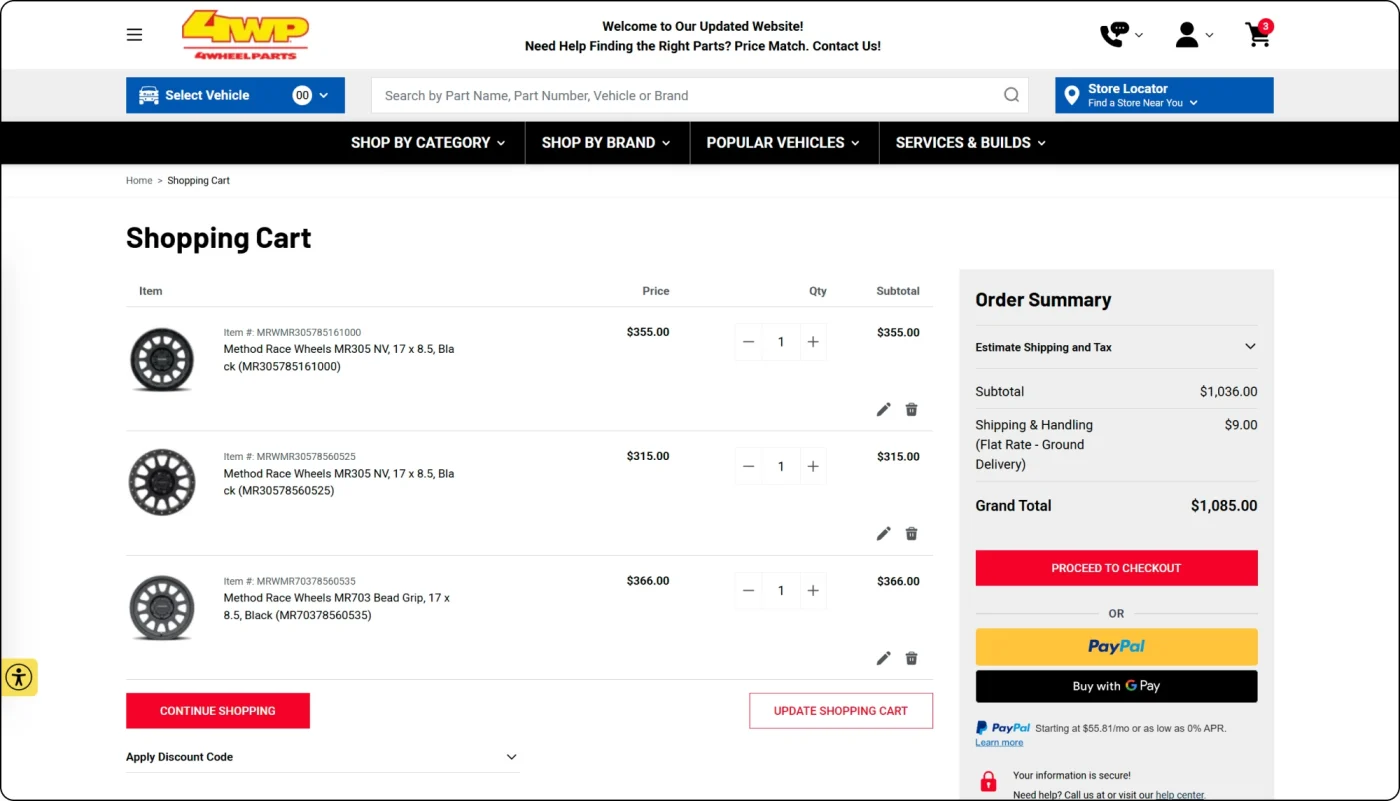Open the MR30578560525 wheel thumbnail
Viewport: 1400px width, 801px height.
162,483
